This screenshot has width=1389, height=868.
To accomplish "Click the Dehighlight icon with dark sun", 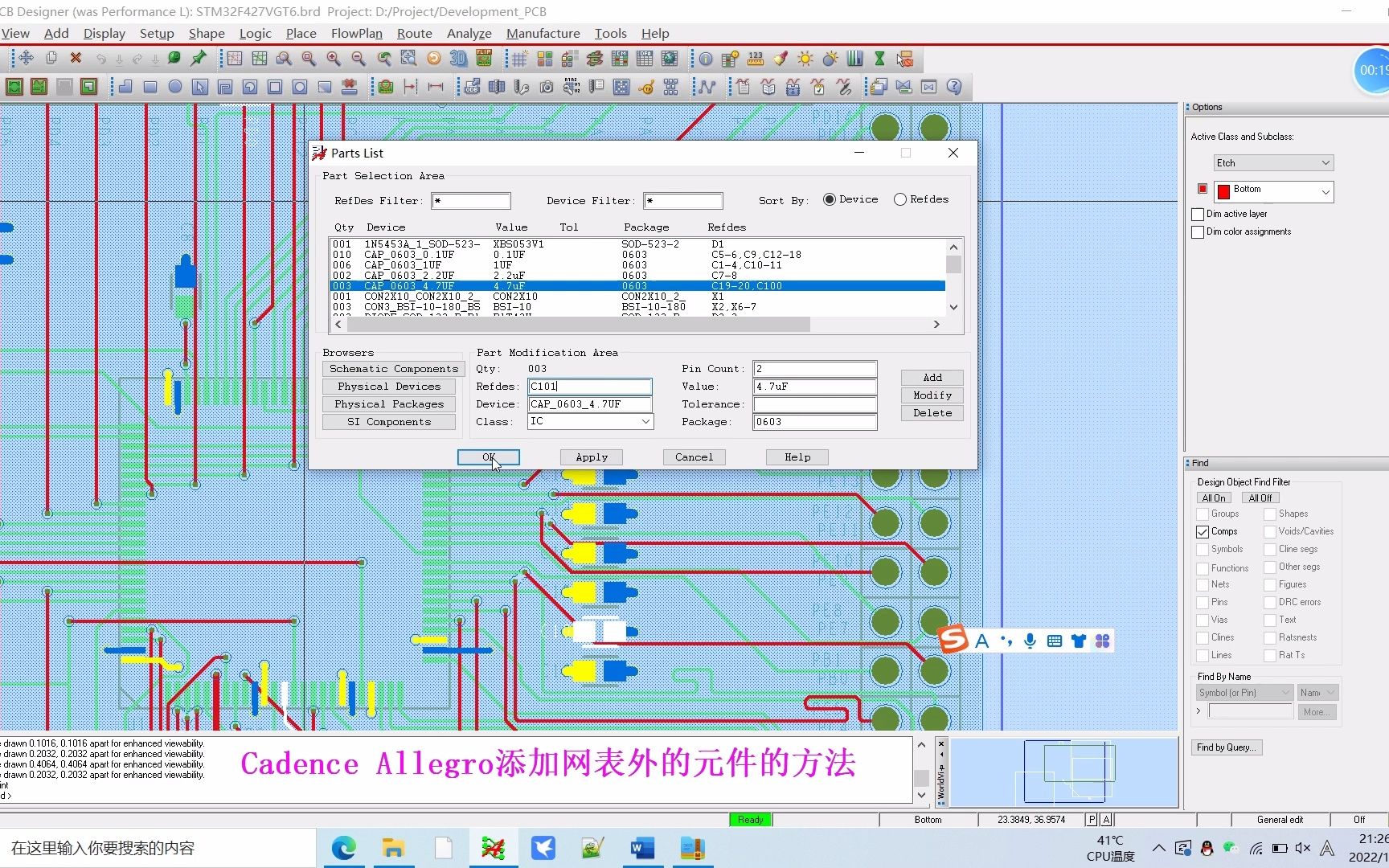I will (830, 59).
